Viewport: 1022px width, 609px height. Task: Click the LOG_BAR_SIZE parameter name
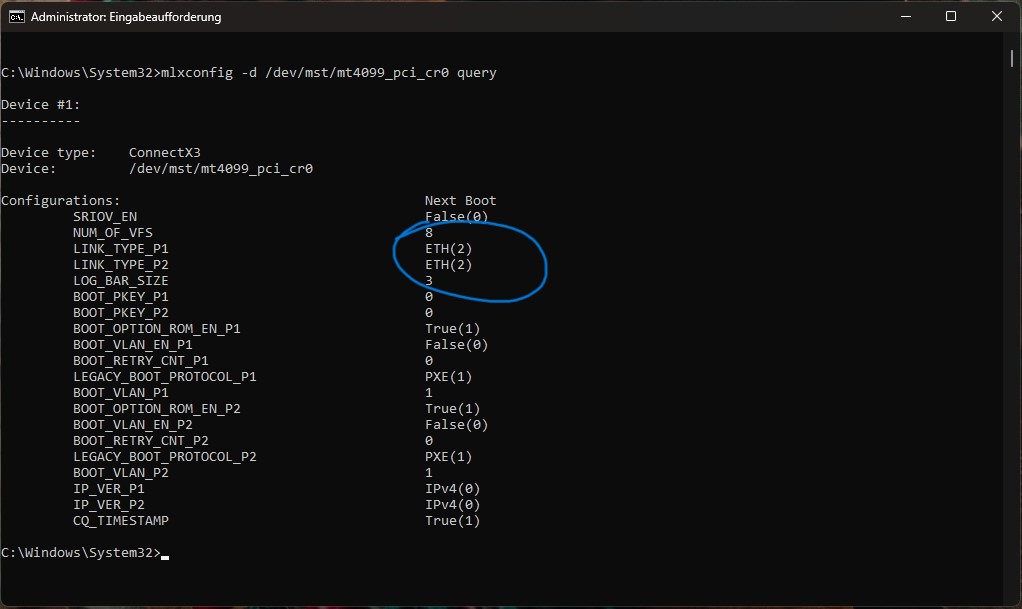click(x=121, y=280)
